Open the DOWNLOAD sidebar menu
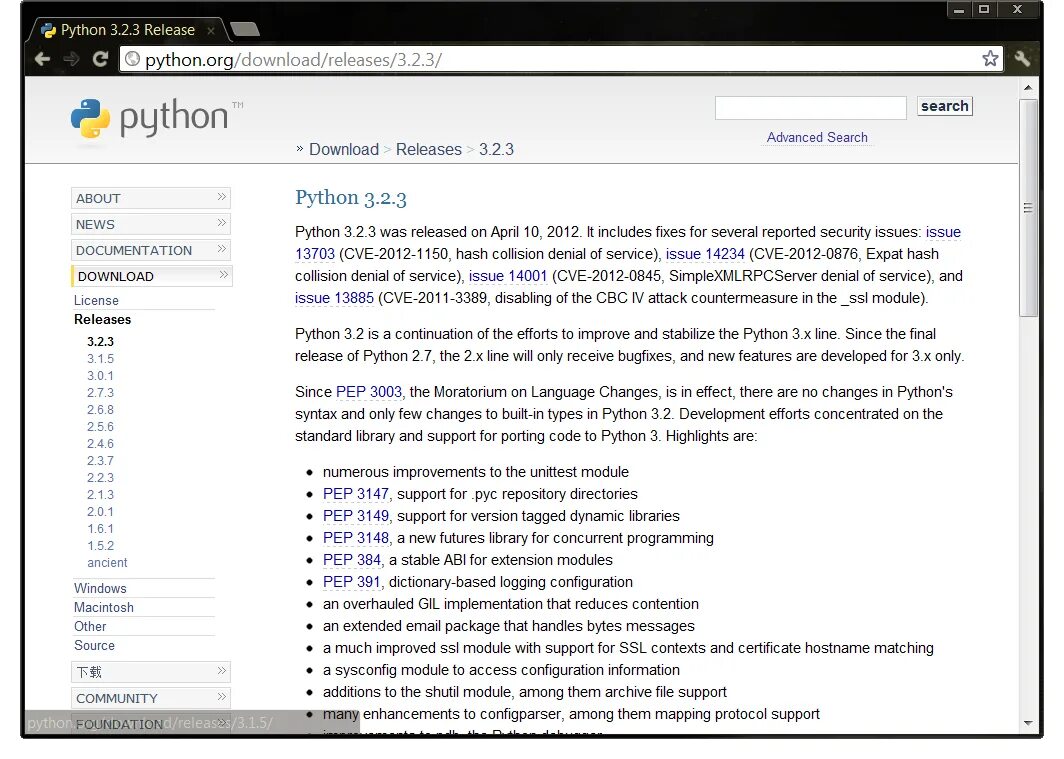The image size is (1064, 759). pos(151,276)
